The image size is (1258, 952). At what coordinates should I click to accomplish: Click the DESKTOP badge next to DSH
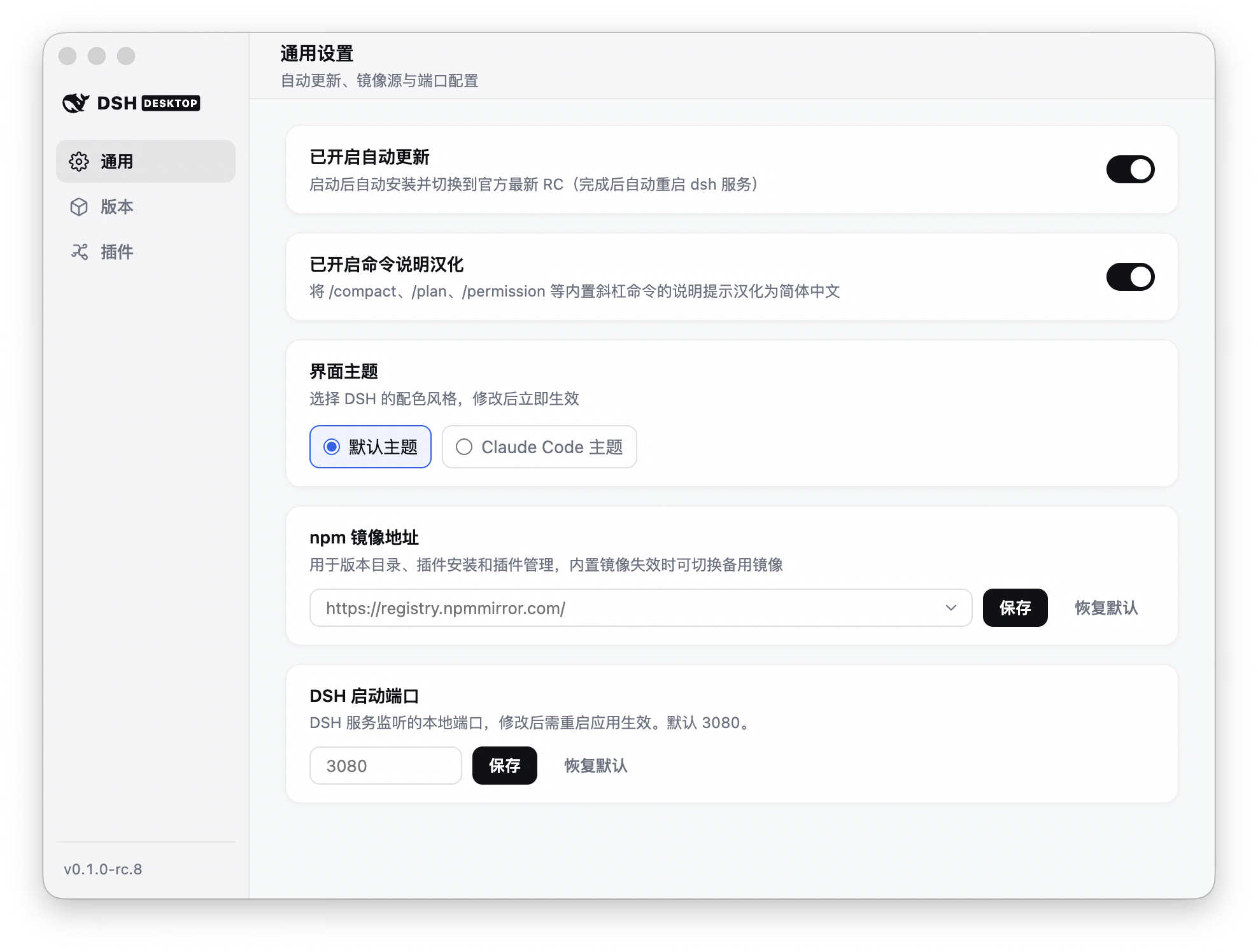[x=171, y=103]
